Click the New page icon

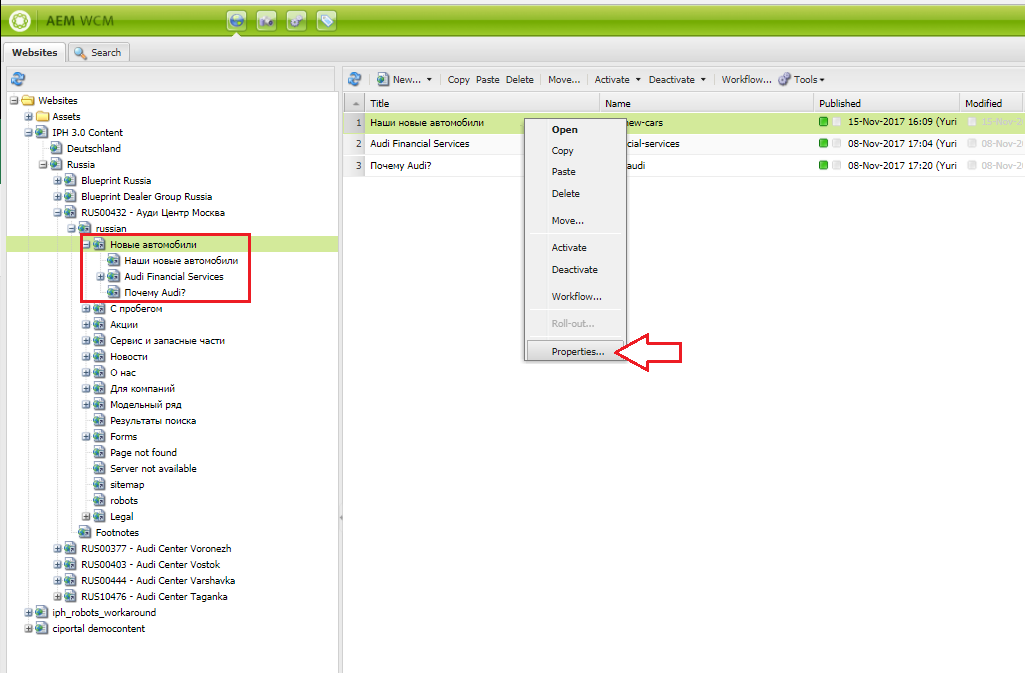point(382,80)
